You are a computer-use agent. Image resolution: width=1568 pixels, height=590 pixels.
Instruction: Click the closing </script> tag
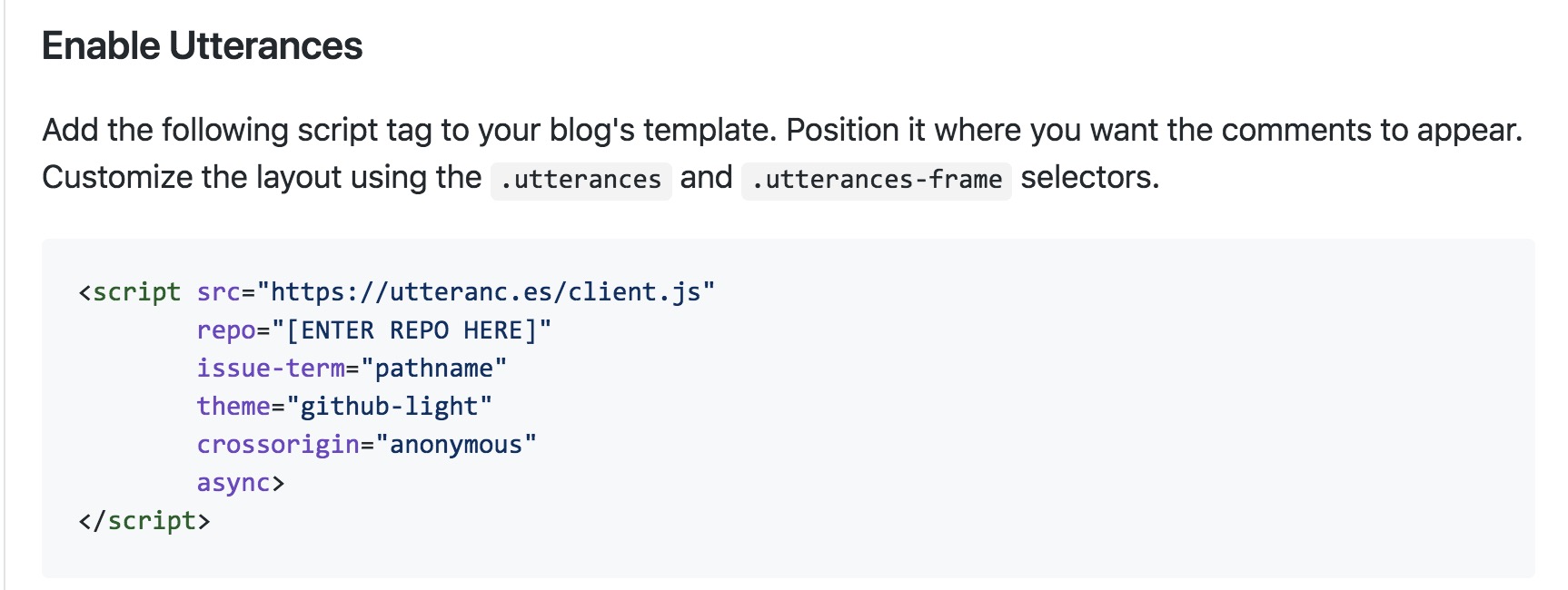coord(144,521)
